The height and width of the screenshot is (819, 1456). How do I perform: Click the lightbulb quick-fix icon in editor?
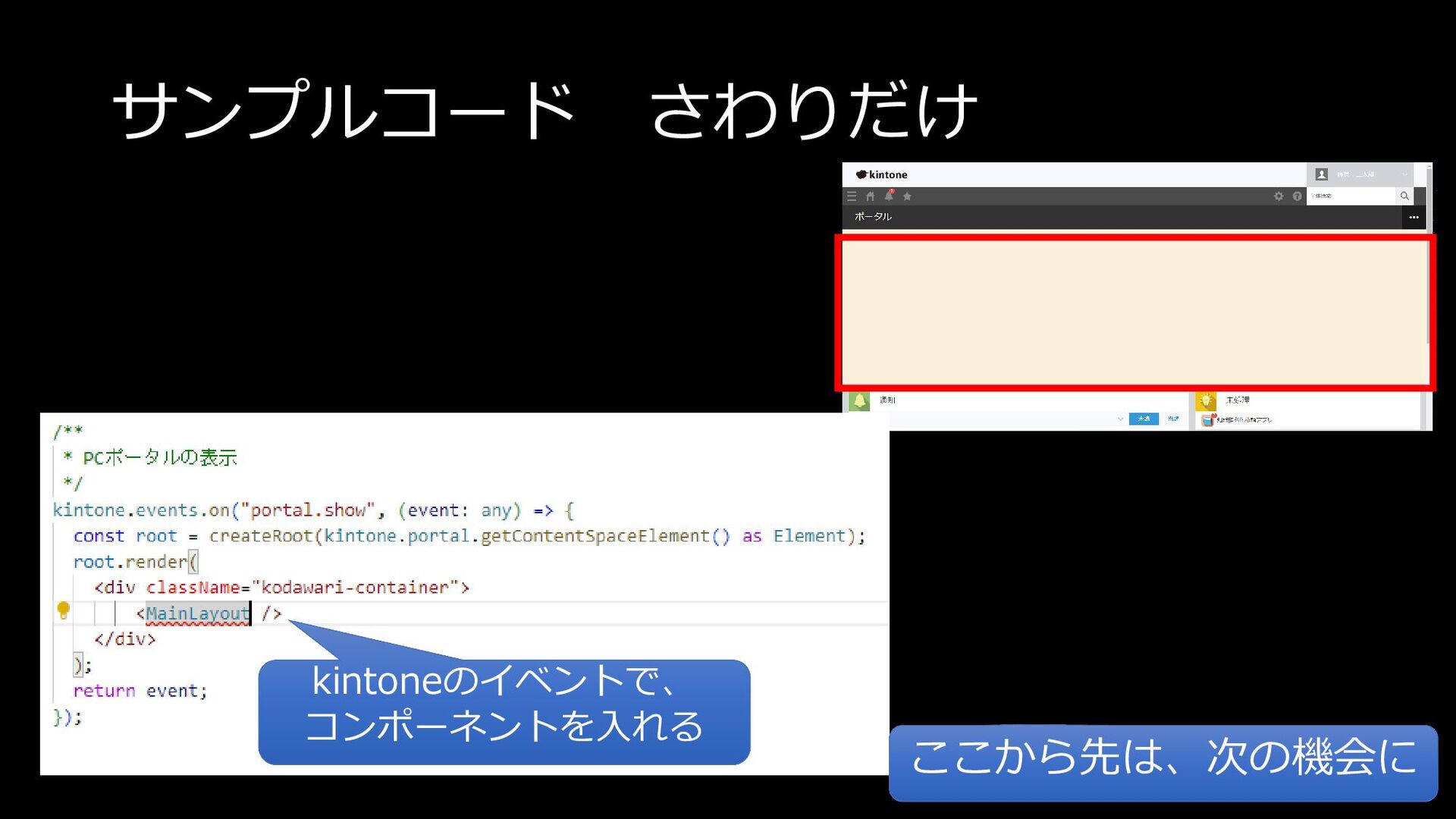point(64,610)
